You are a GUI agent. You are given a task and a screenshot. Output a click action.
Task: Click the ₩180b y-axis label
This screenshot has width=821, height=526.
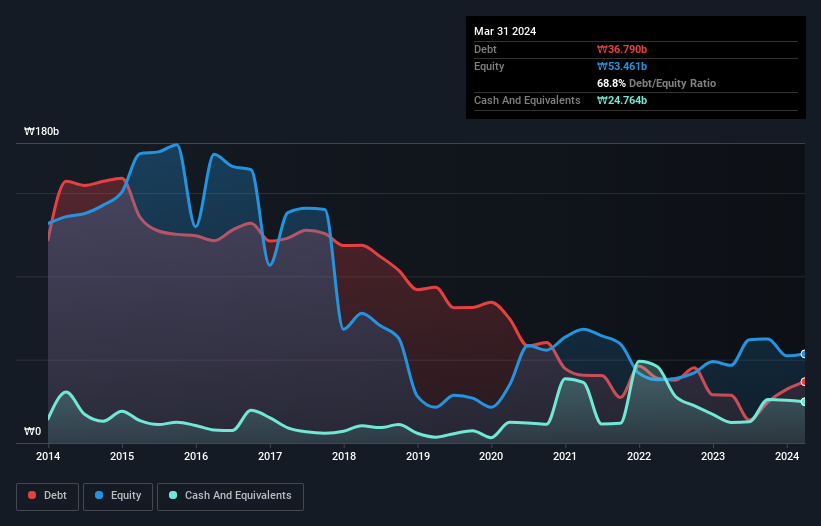(x=41, y=131)
